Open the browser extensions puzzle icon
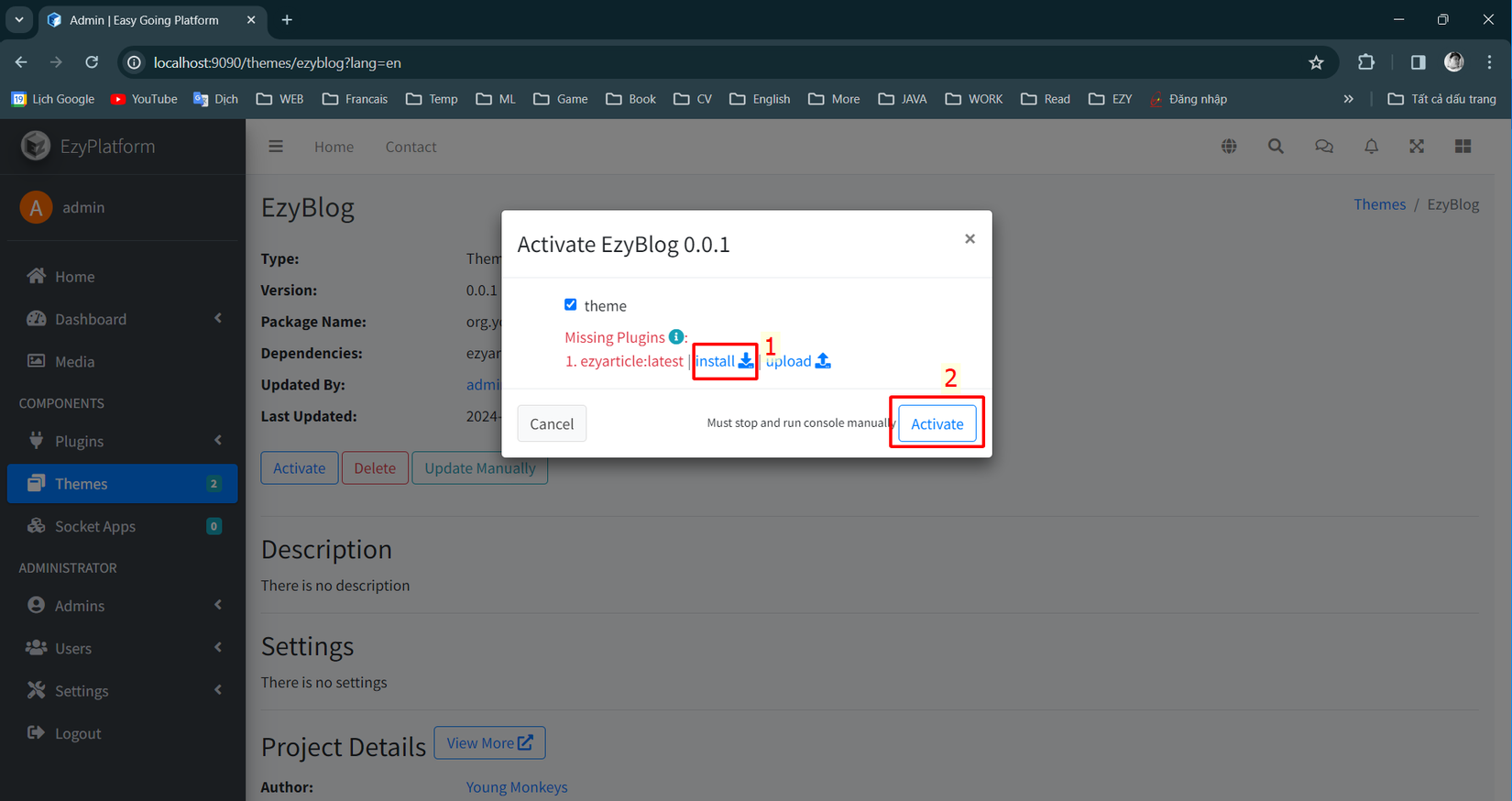Viewport: 1512px width, 801px height. 1366,62
